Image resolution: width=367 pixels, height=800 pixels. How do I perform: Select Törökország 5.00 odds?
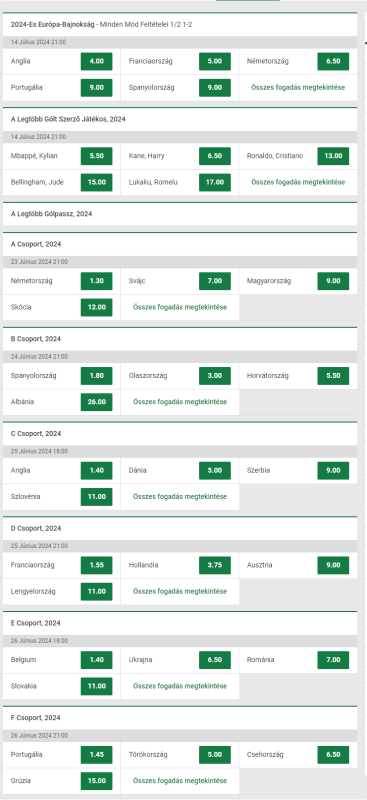215,755
